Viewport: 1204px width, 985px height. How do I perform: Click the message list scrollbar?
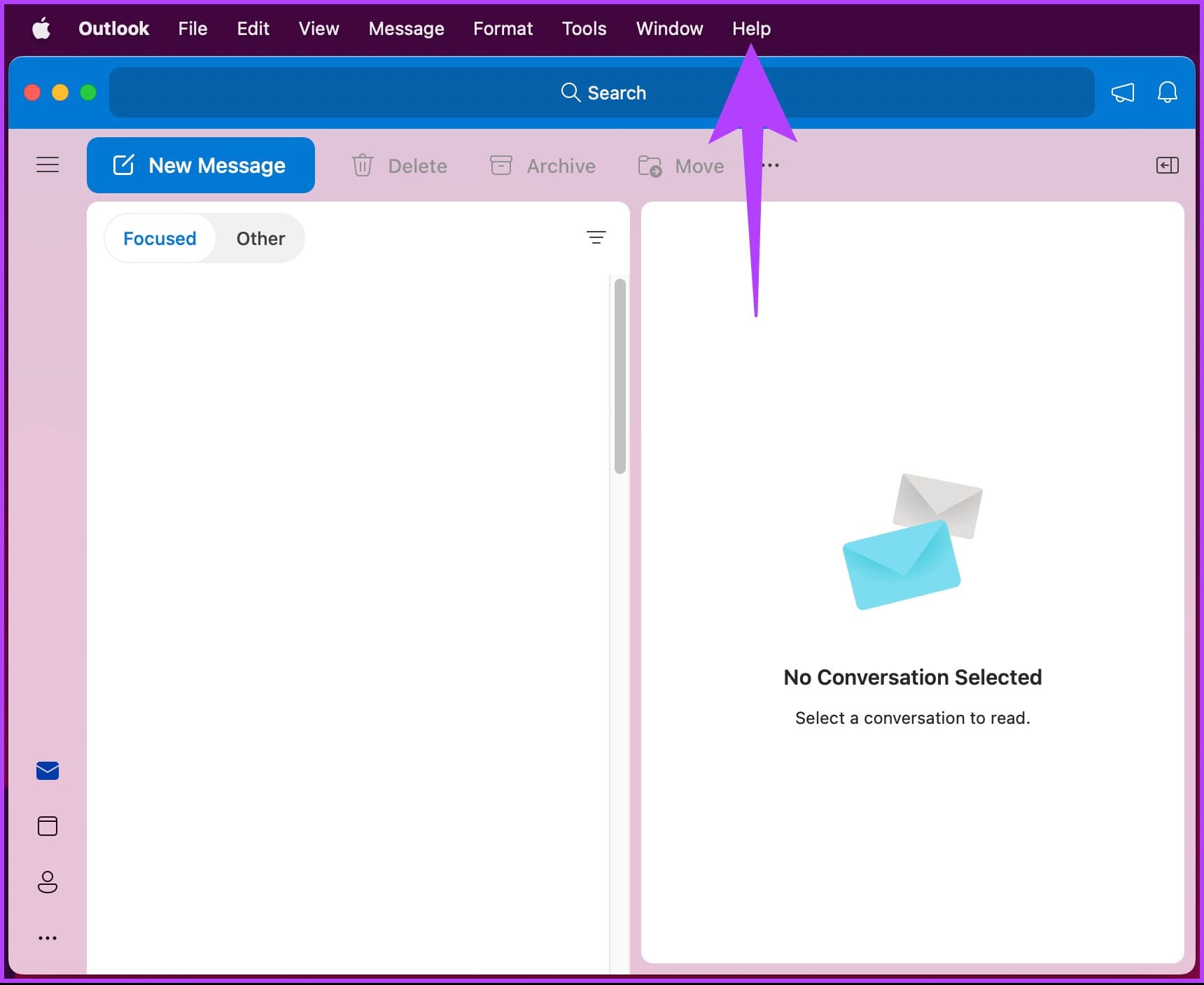pos(619,376)
